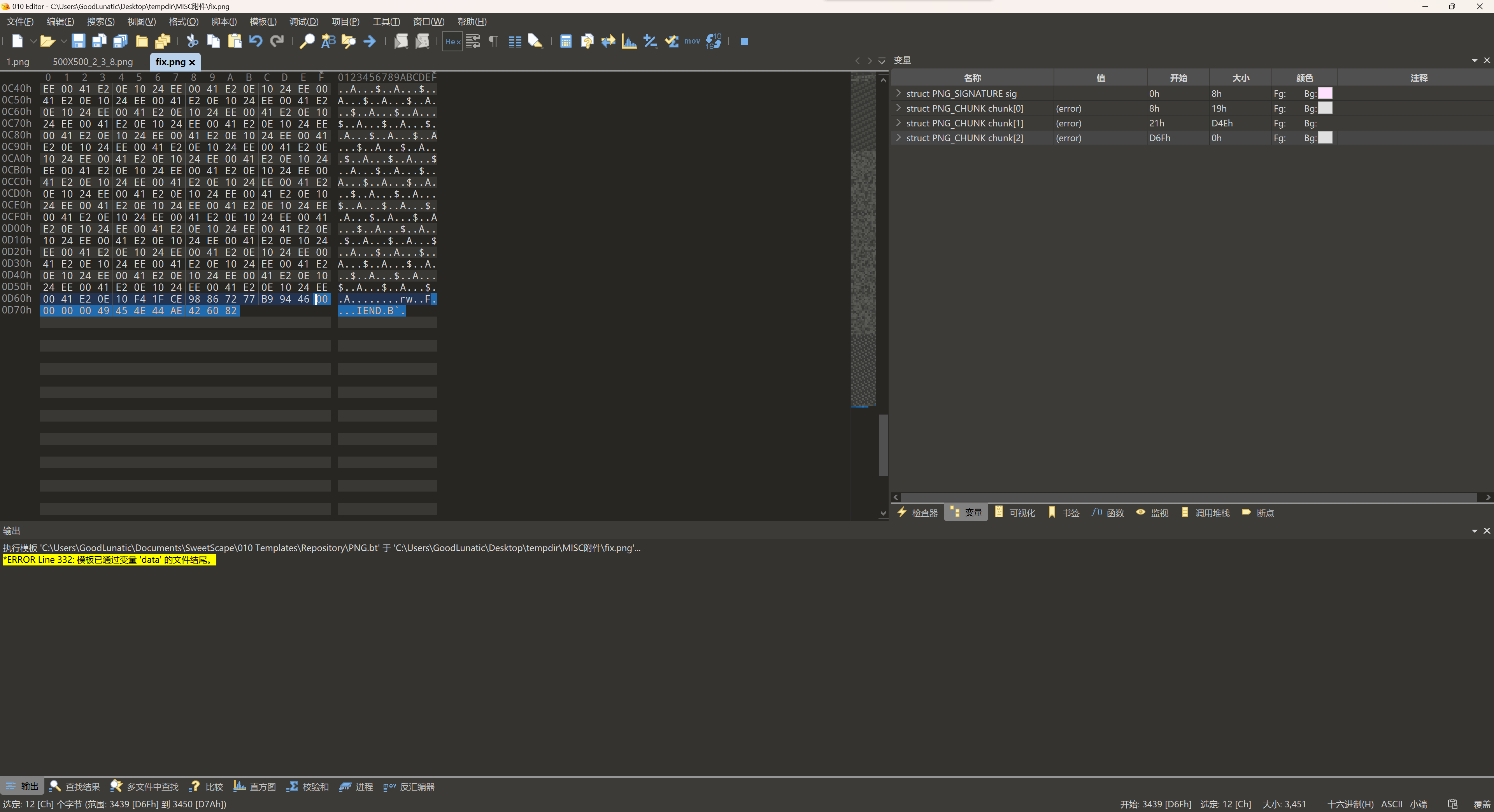Open a file using folder icon
Viewport: 1494px width, 812px height.
pos(47,41)
